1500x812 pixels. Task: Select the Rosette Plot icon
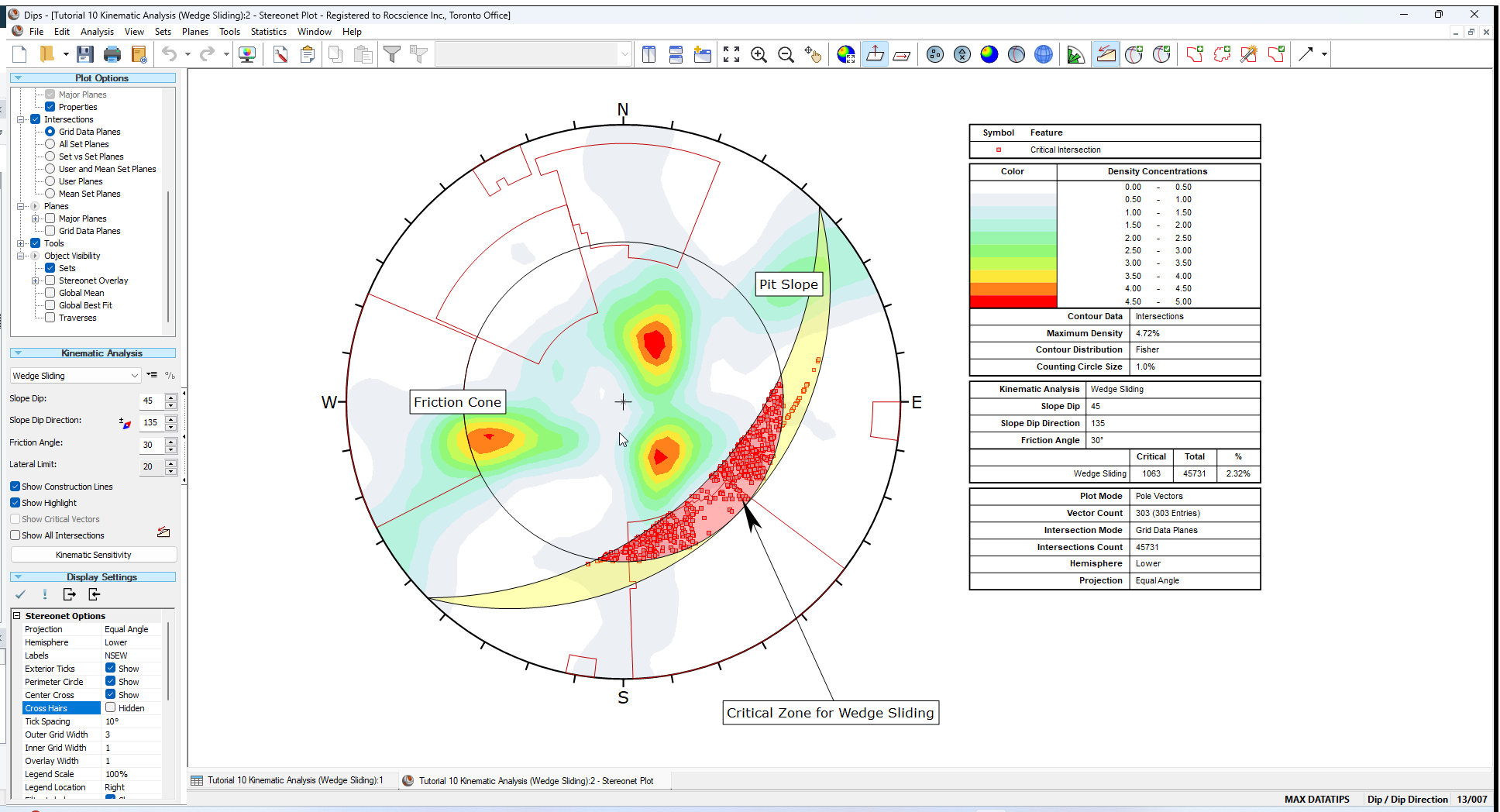tap(1075, 54)
